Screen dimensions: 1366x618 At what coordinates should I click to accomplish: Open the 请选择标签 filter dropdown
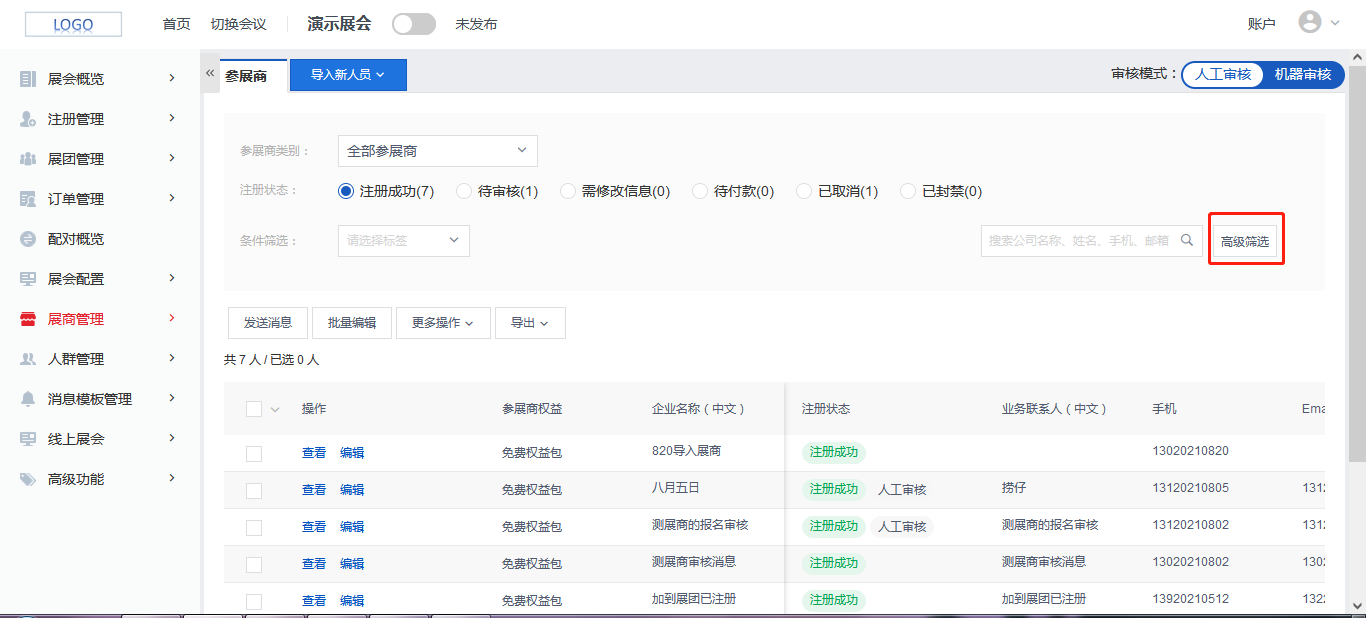click(x=403, y=241)
